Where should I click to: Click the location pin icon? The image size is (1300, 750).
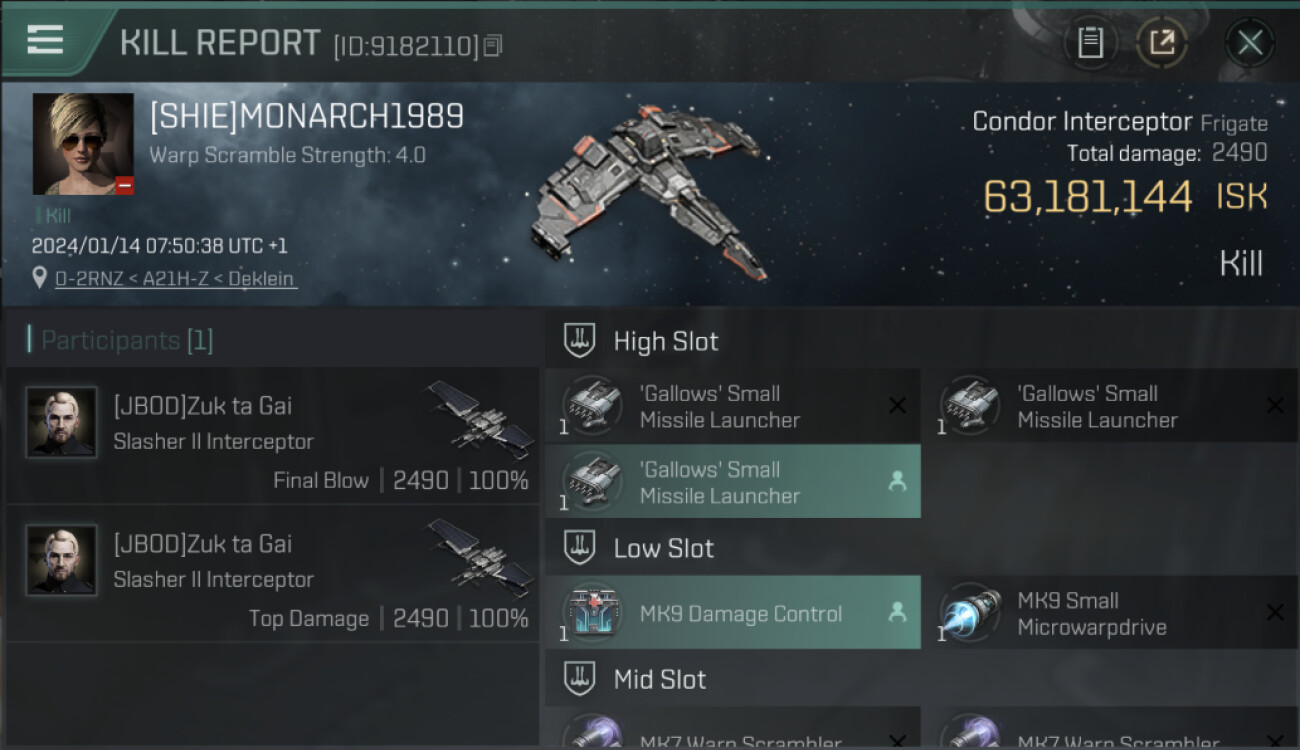pyautogui.click(x=40, y=278)
